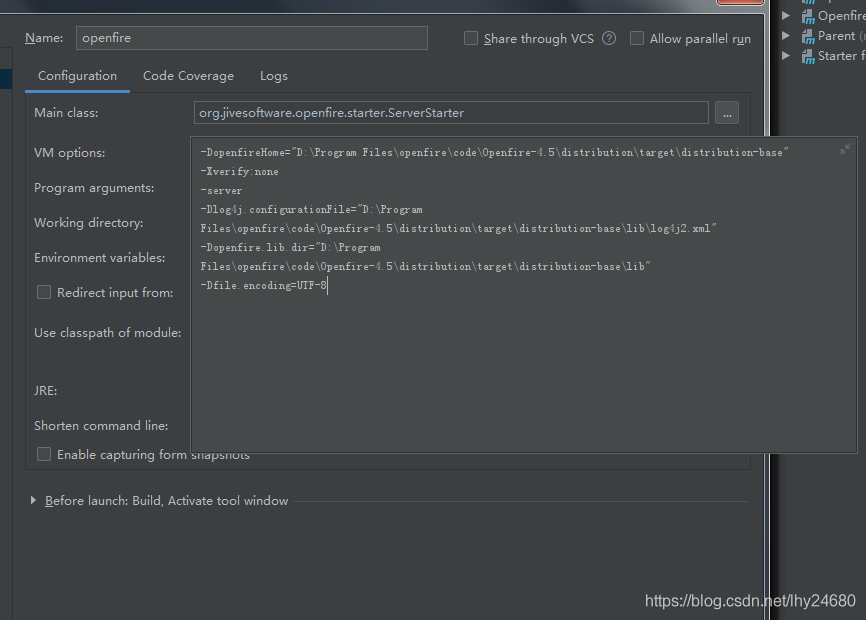Check the Redirect input from option
This screenshot has width=866, height=620.
(44, 292)
